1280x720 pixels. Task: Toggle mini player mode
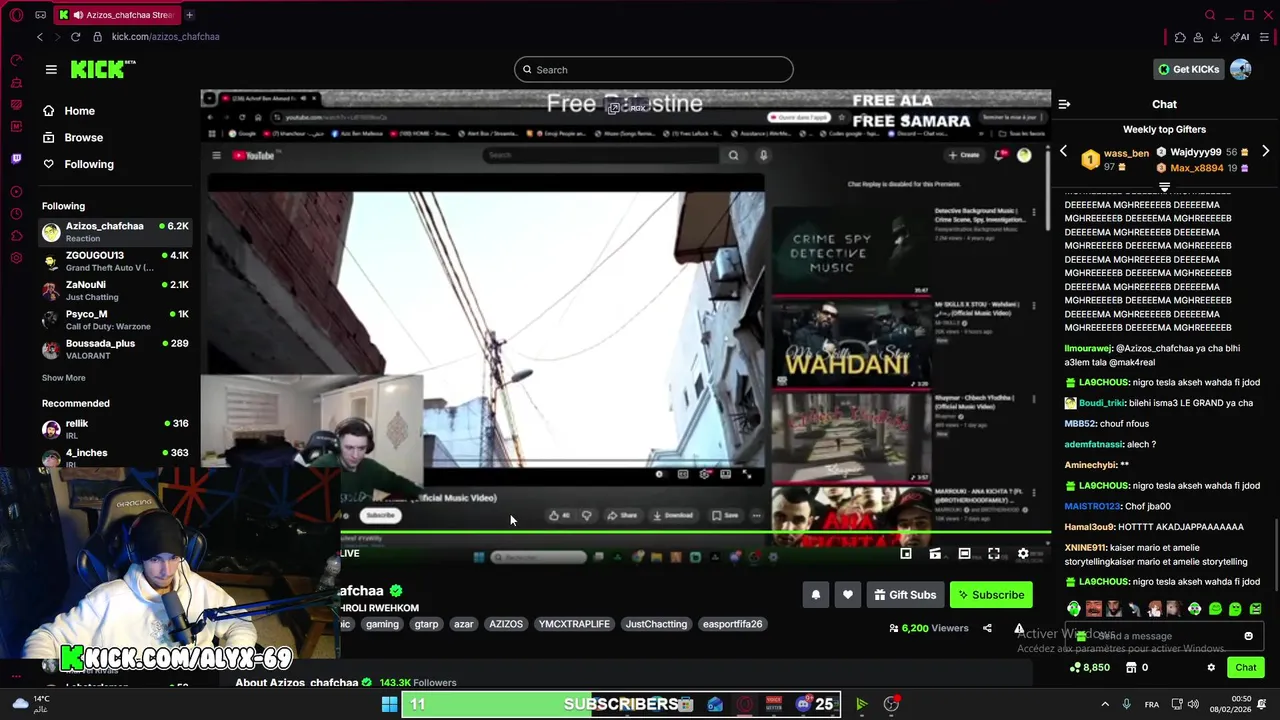pyautogui.click(x=905, y=553)
